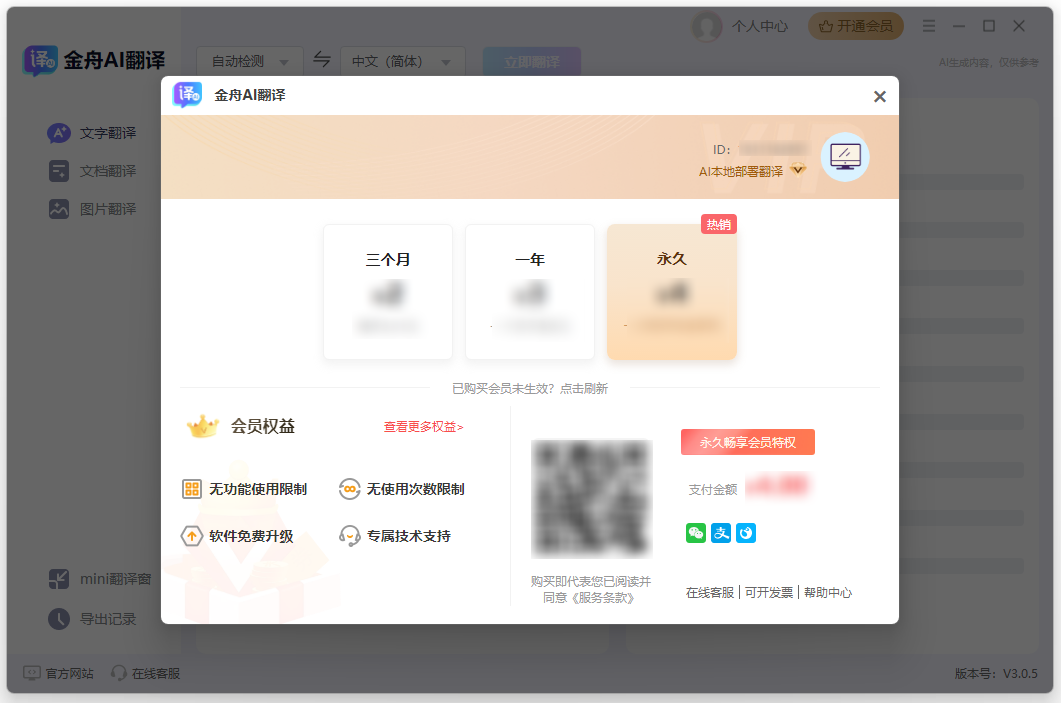Click the blue third payment icon
Viewport: 1061px width, 703px height.
click(x=746, y=533)
